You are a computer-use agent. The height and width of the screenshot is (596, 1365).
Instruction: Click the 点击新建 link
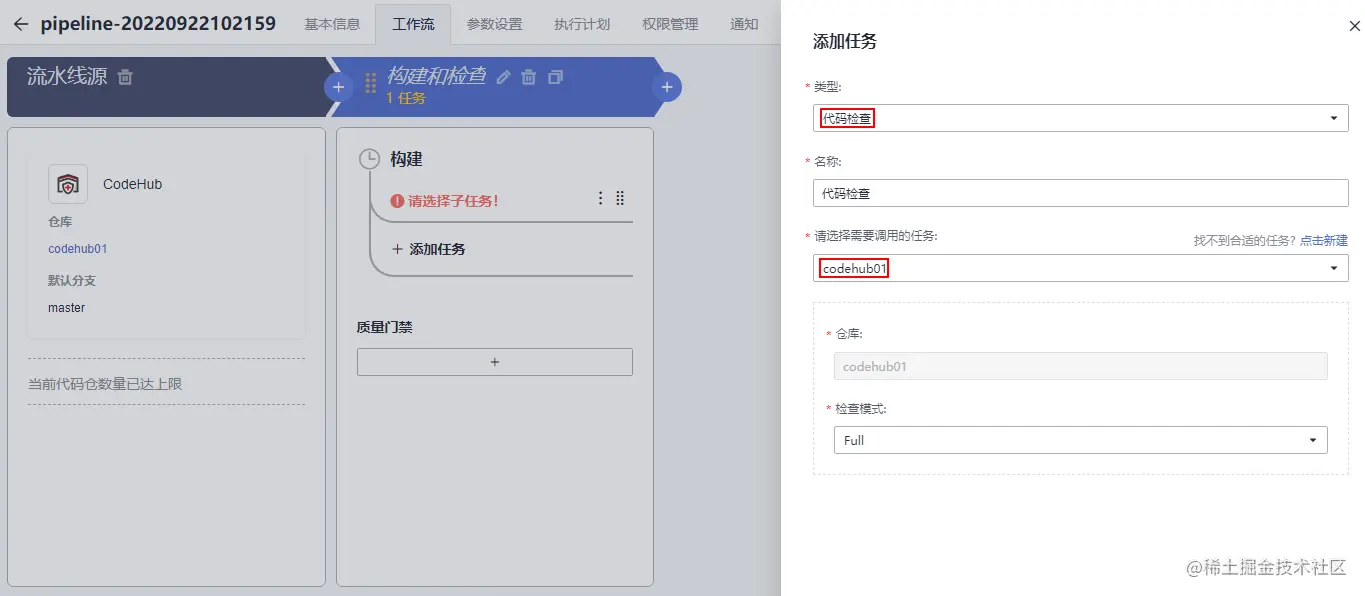coord(1324,241)
